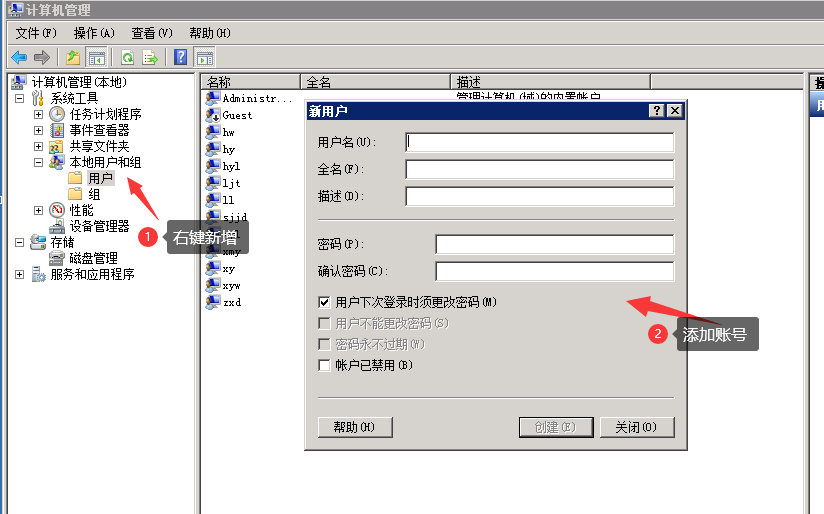Screen dimensions: 824x514
Task: Click the Administrator user icon
Action: pyautogui.click(x=213, y=98)
